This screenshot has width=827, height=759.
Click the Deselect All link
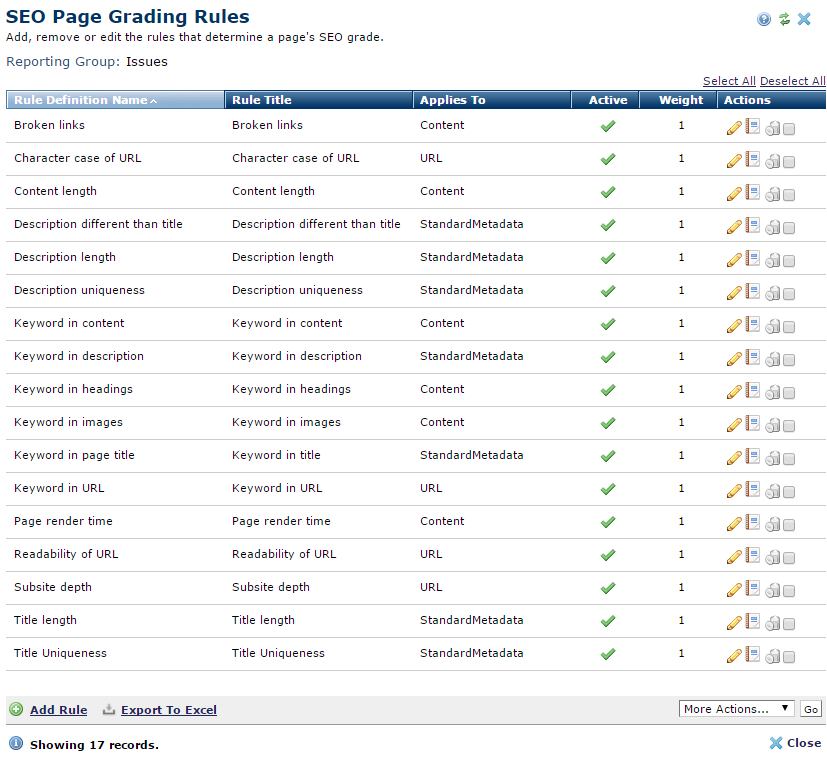pyautogui.click(x=792, y=81)
